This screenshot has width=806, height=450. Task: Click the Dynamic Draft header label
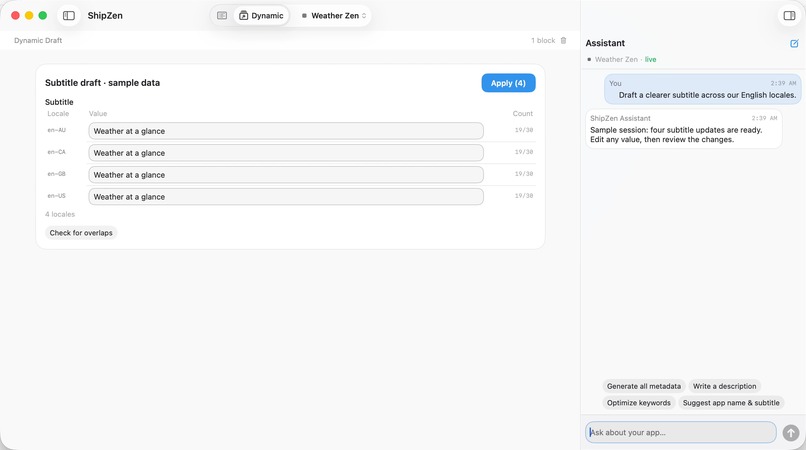tap(38, 40)
